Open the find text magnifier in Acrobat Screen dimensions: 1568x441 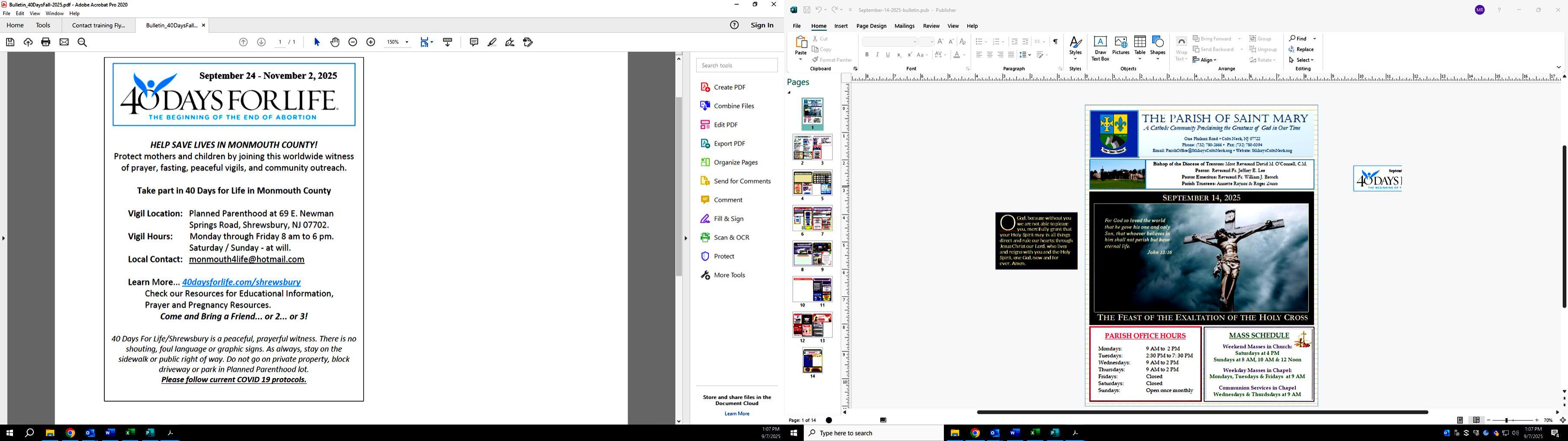82,42
